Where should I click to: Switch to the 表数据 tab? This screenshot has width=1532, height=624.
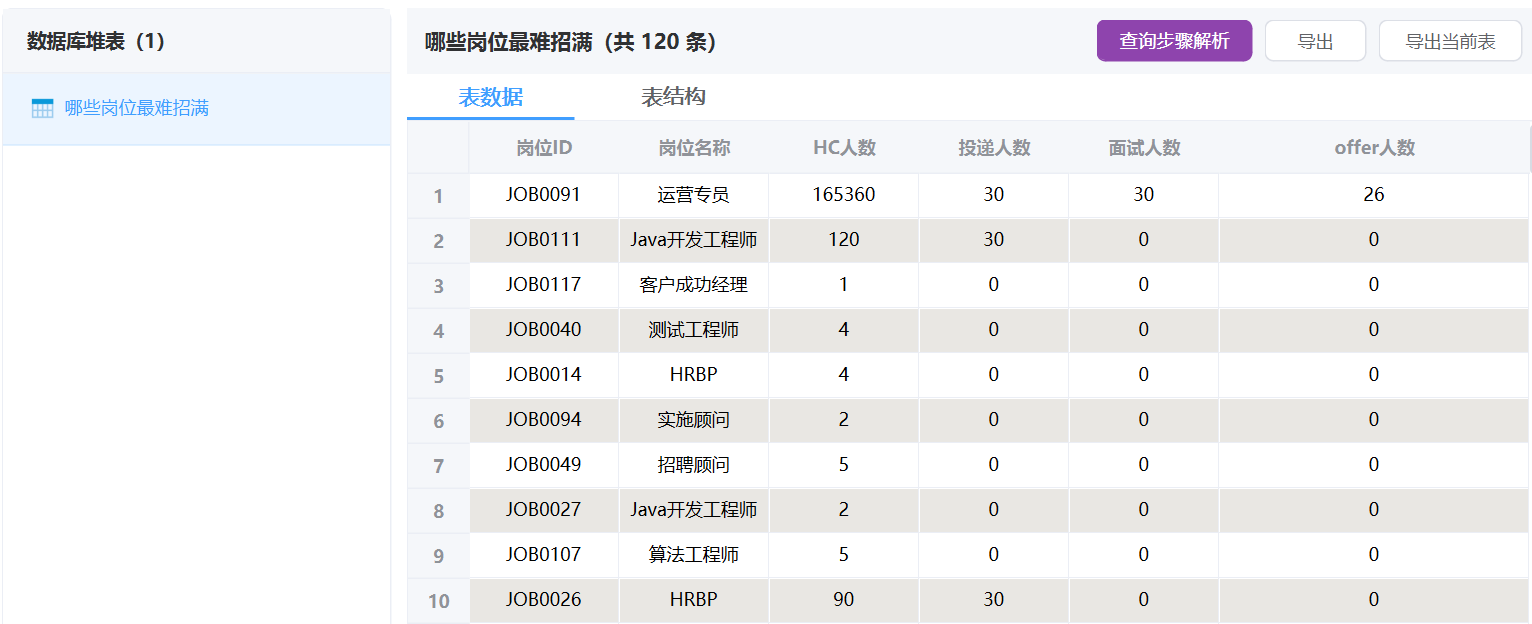tap(490, 97)
